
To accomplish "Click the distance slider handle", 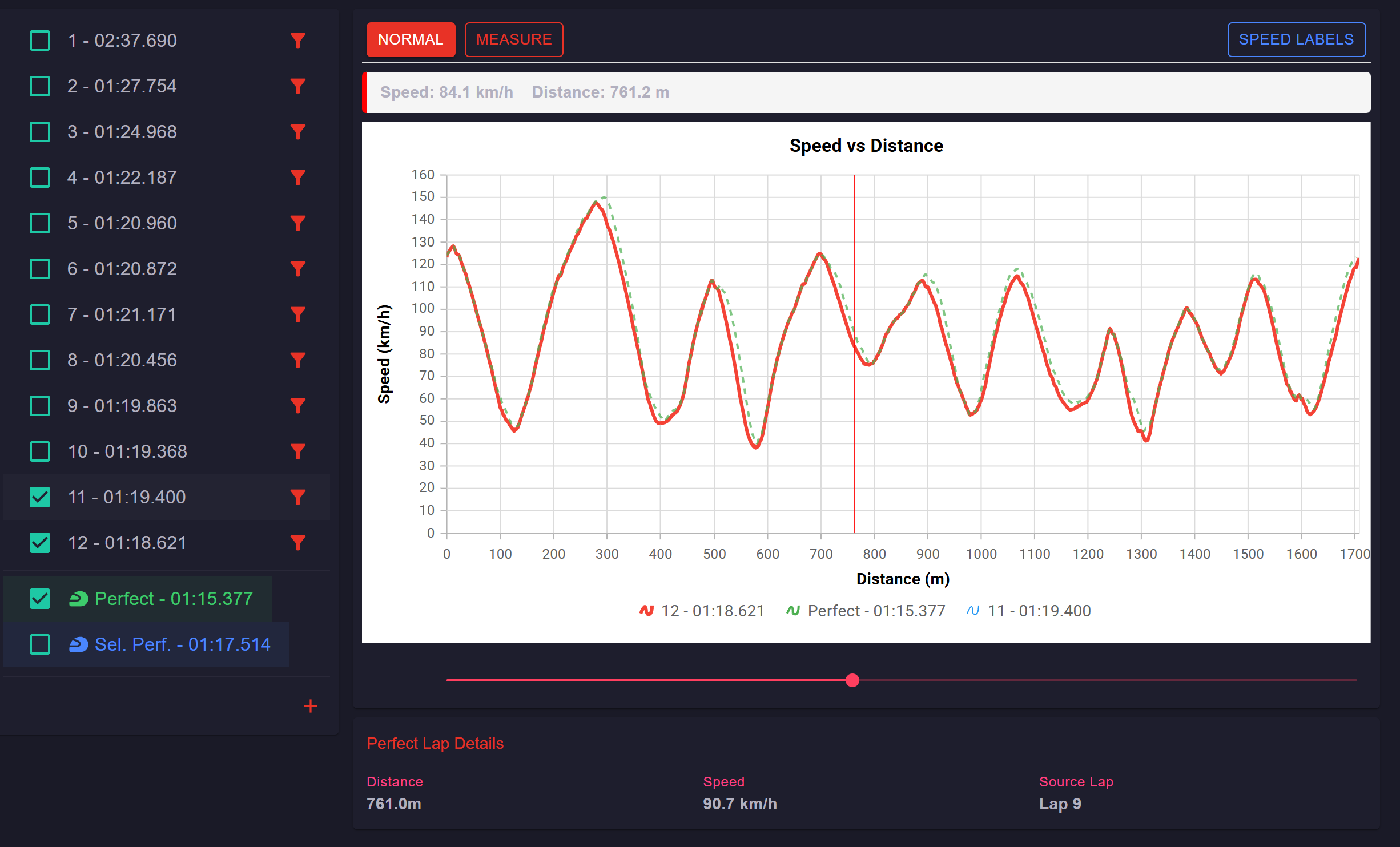I will pyautogui.click(x=852, y=680).
